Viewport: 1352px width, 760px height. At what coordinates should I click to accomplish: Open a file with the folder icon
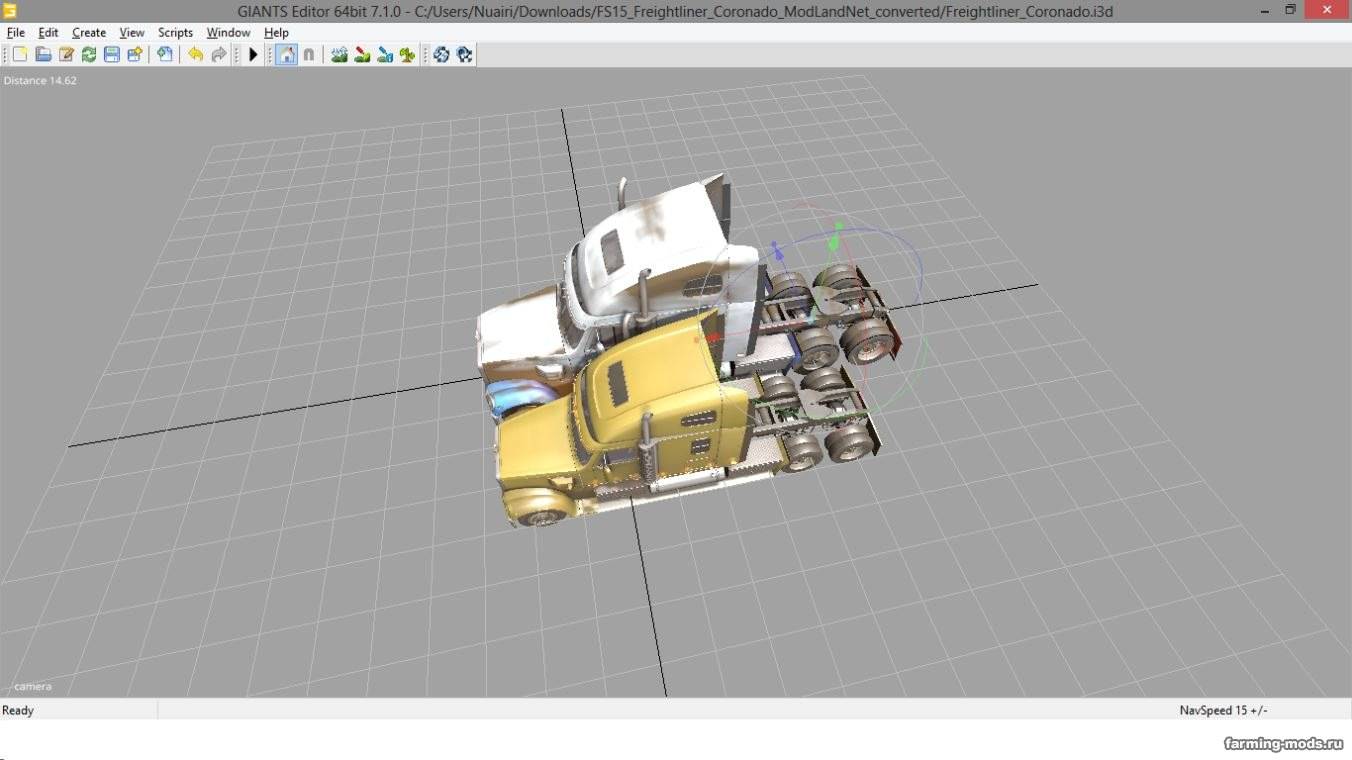pos(43,55)
